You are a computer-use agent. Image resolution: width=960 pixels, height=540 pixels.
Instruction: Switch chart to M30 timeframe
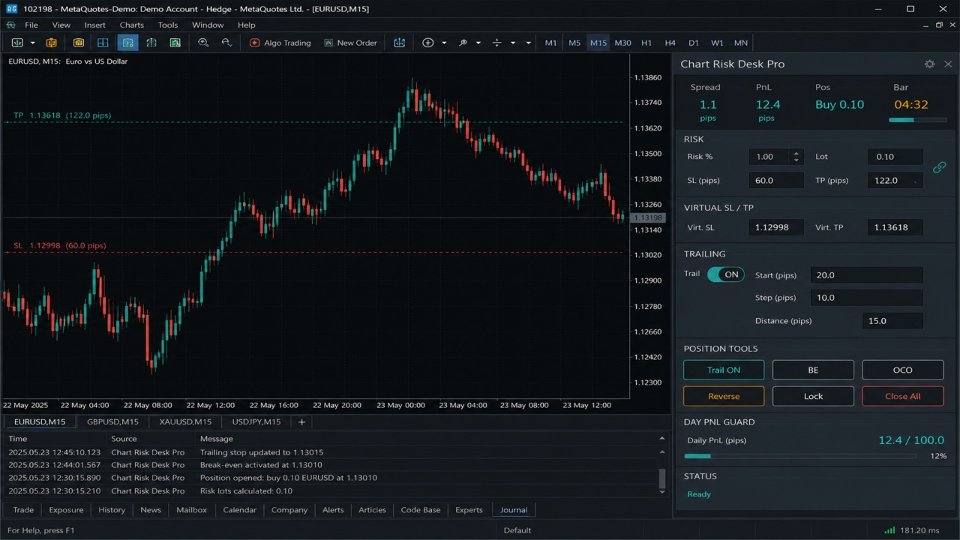pyautogui.click(x=623, y=43)
